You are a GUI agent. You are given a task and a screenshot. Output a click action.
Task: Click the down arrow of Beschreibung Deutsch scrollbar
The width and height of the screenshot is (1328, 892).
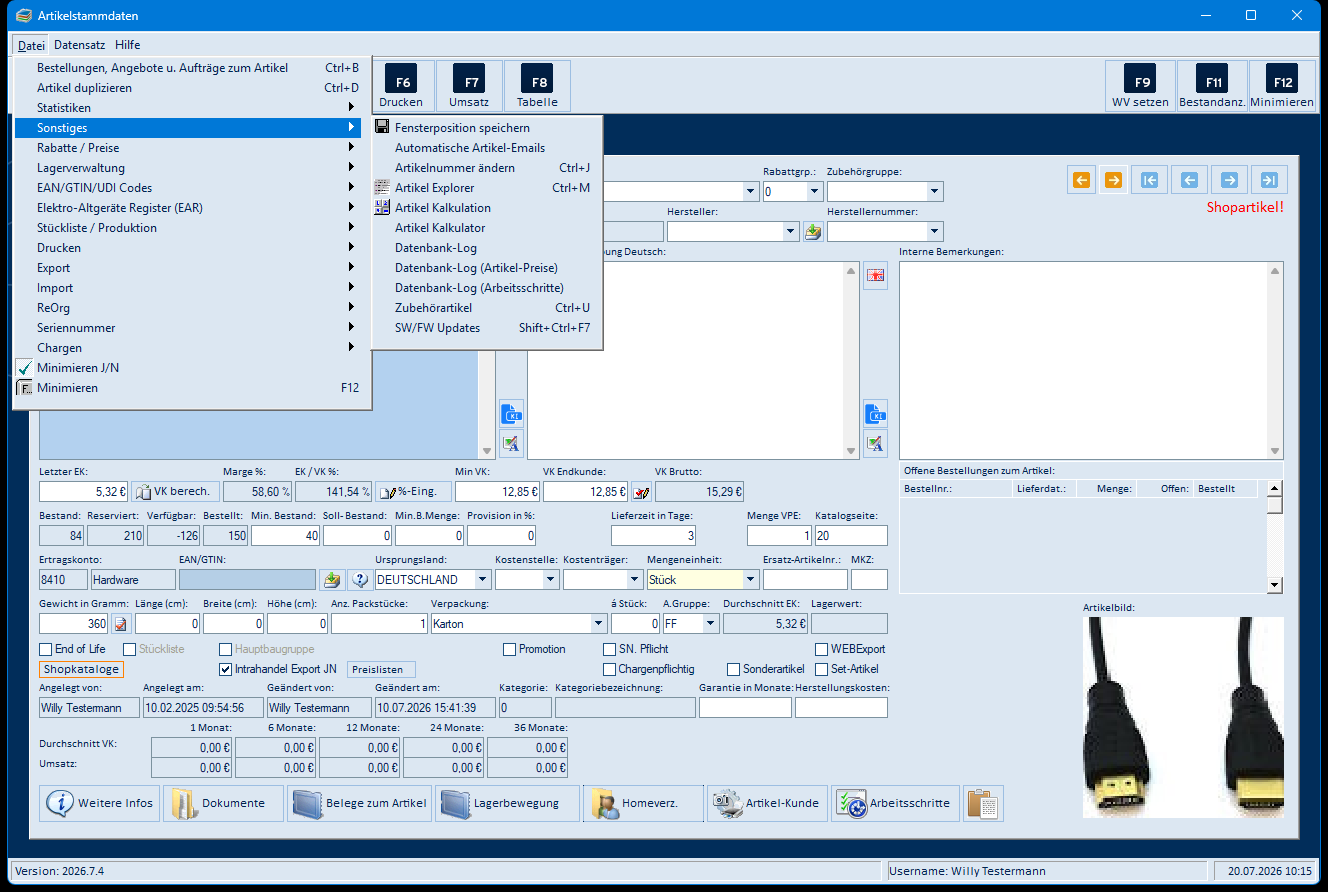pos(852,450)
